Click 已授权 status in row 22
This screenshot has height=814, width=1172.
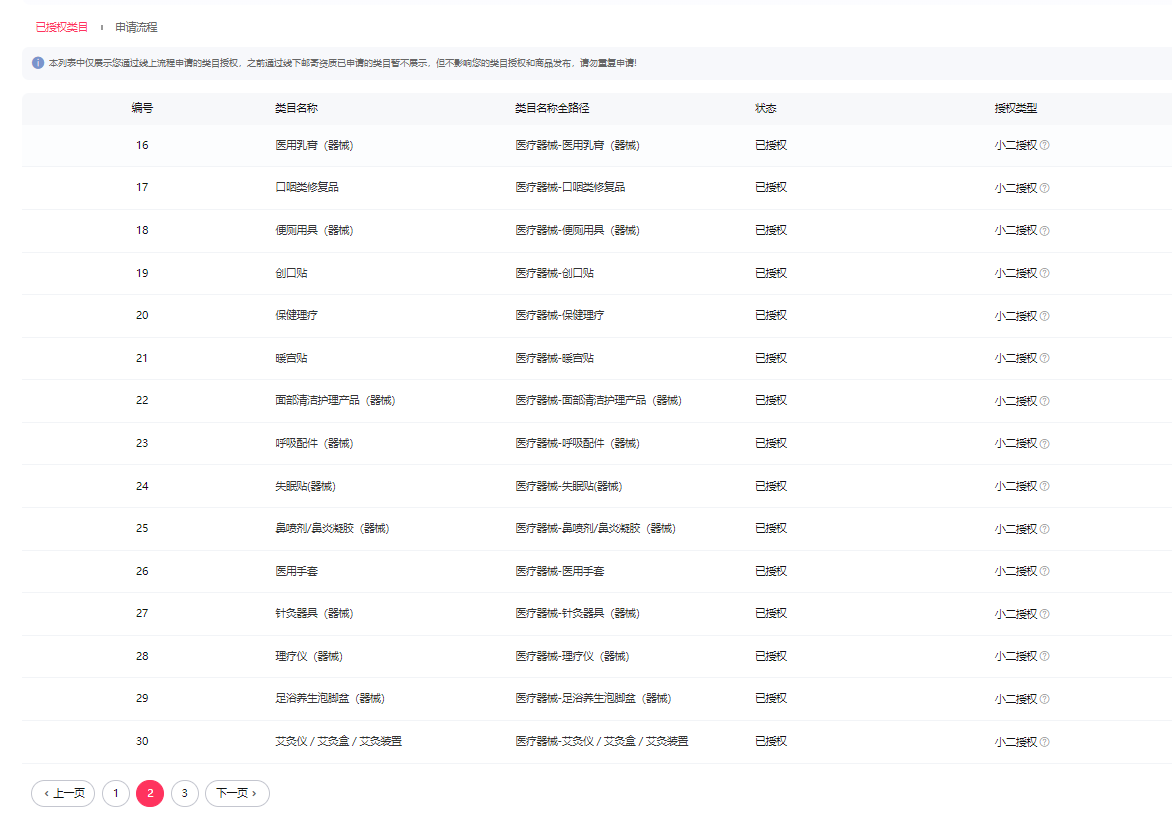click(771, 400)
